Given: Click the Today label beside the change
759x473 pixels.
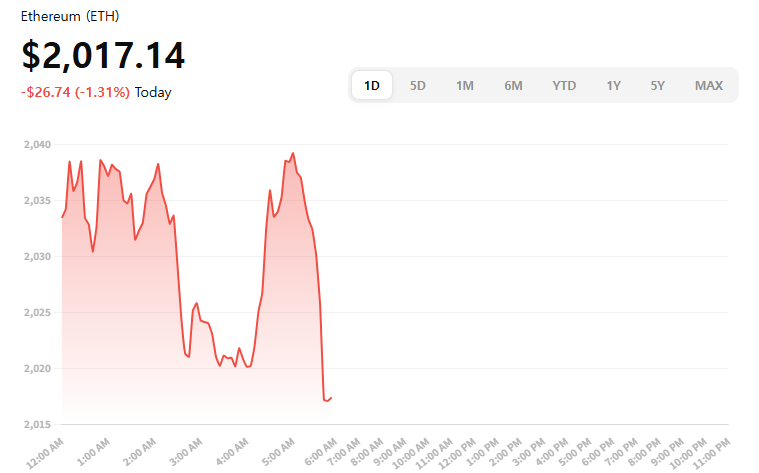Looking at the screenshot, I should click(153, 92).
